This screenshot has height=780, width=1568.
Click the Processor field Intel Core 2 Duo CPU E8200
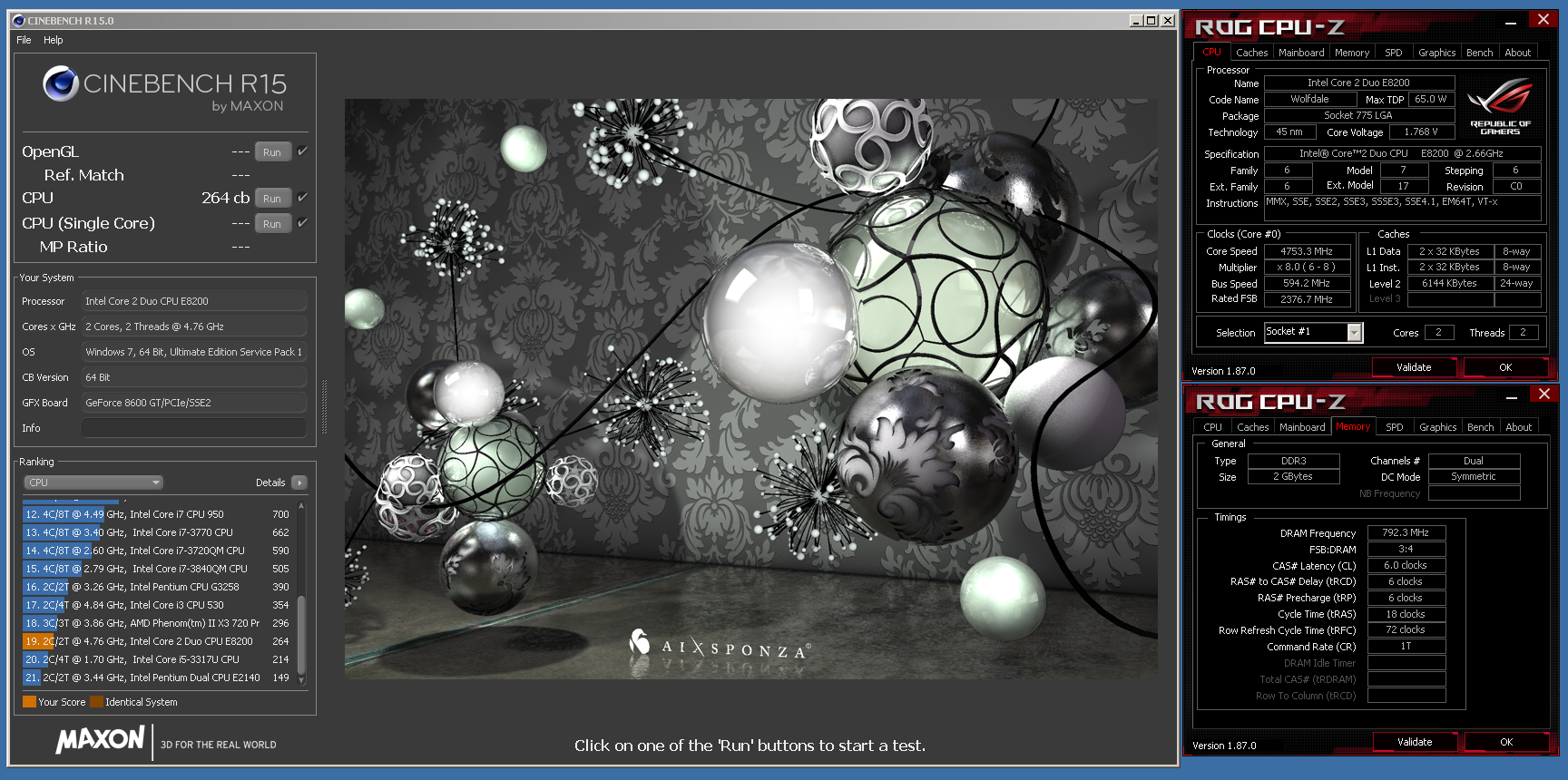194,301
